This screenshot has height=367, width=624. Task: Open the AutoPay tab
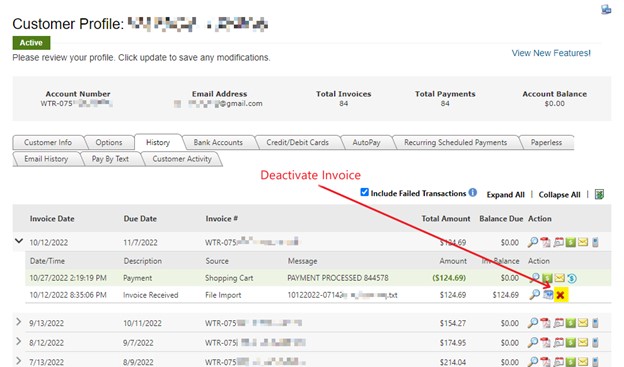click(x=366, y=143)
